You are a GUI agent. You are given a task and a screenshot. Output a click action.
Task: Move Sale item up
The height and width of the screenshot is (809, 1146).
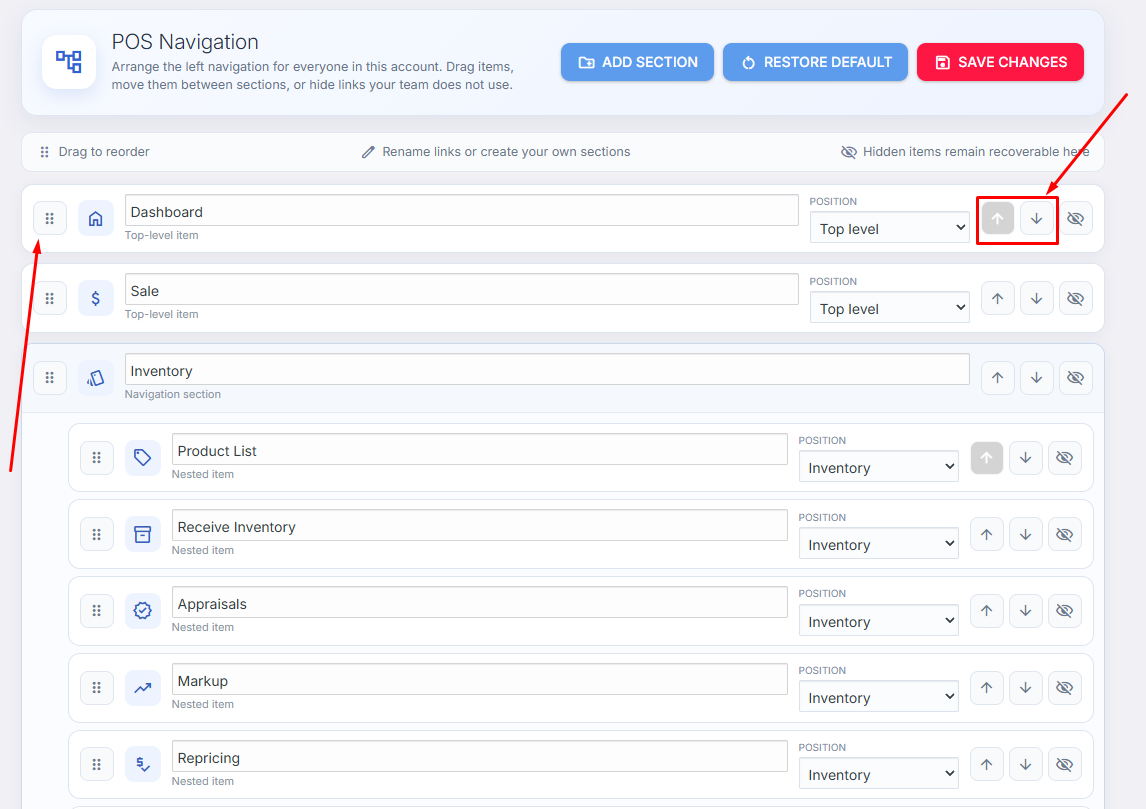pos(998,298)
